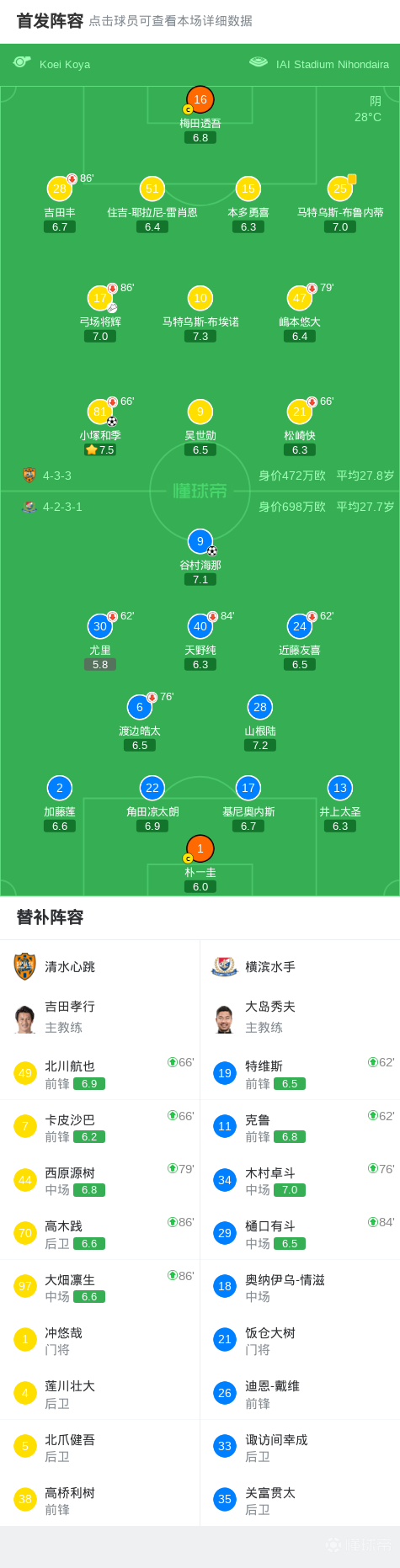400x1568 pixels.
Task: Open goalkeeper number 1 朴一圭 icon
Action: click(200, 848)
